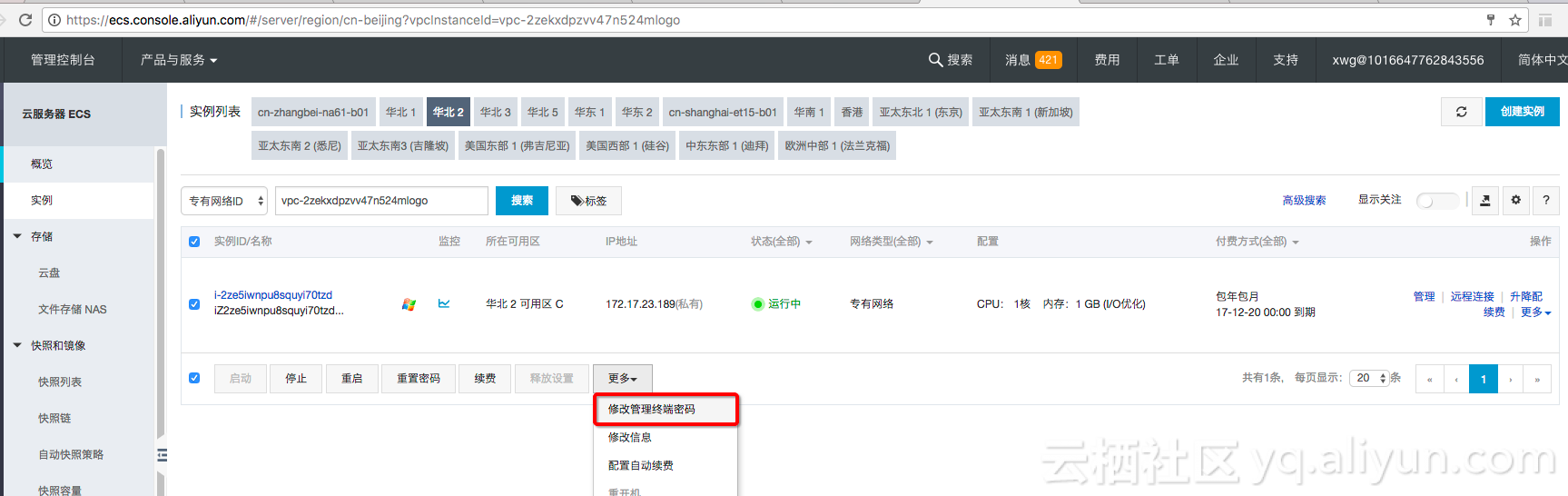Go to previous page arrow

1456,379
